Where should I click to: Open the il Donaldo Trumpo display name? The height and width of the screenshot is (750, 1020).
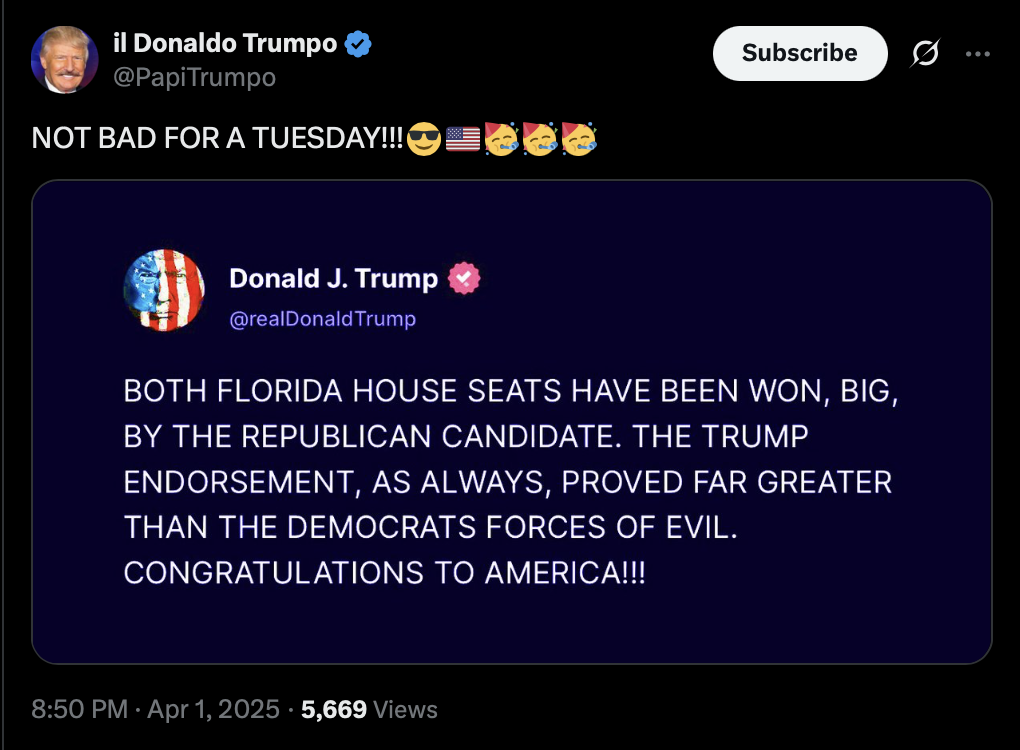pyautogui.click(x=224, y=44)
